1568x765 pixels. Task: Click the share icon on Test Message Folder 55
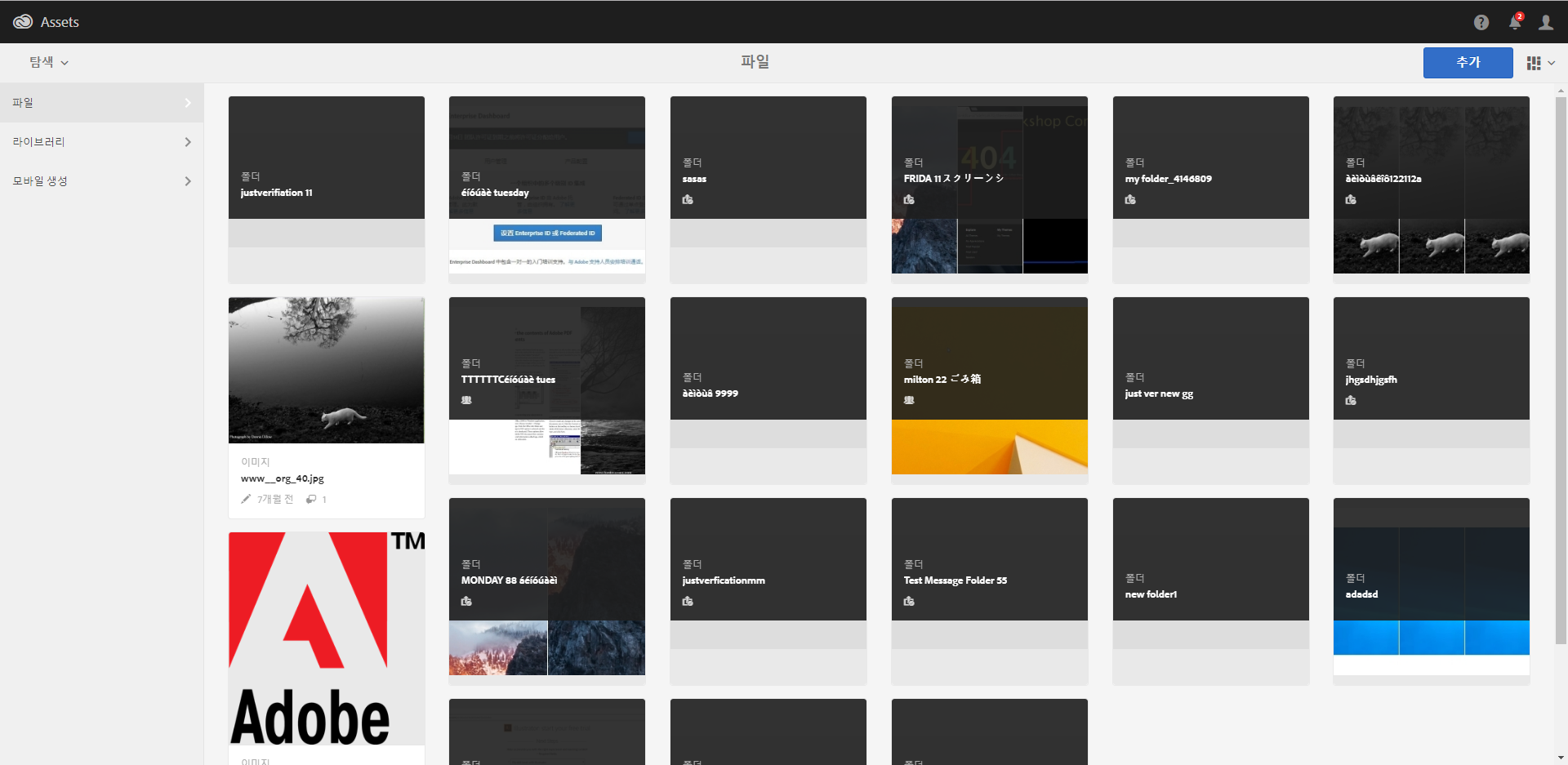(x=909, y=601)
